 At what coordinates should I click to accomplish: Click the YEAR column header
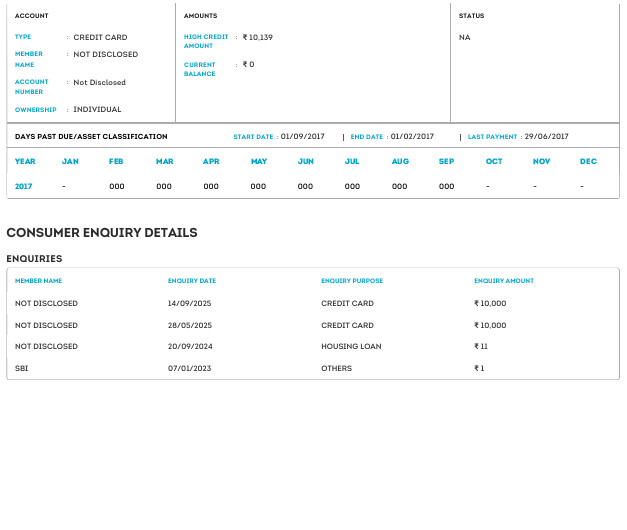(x=25, y=162)
